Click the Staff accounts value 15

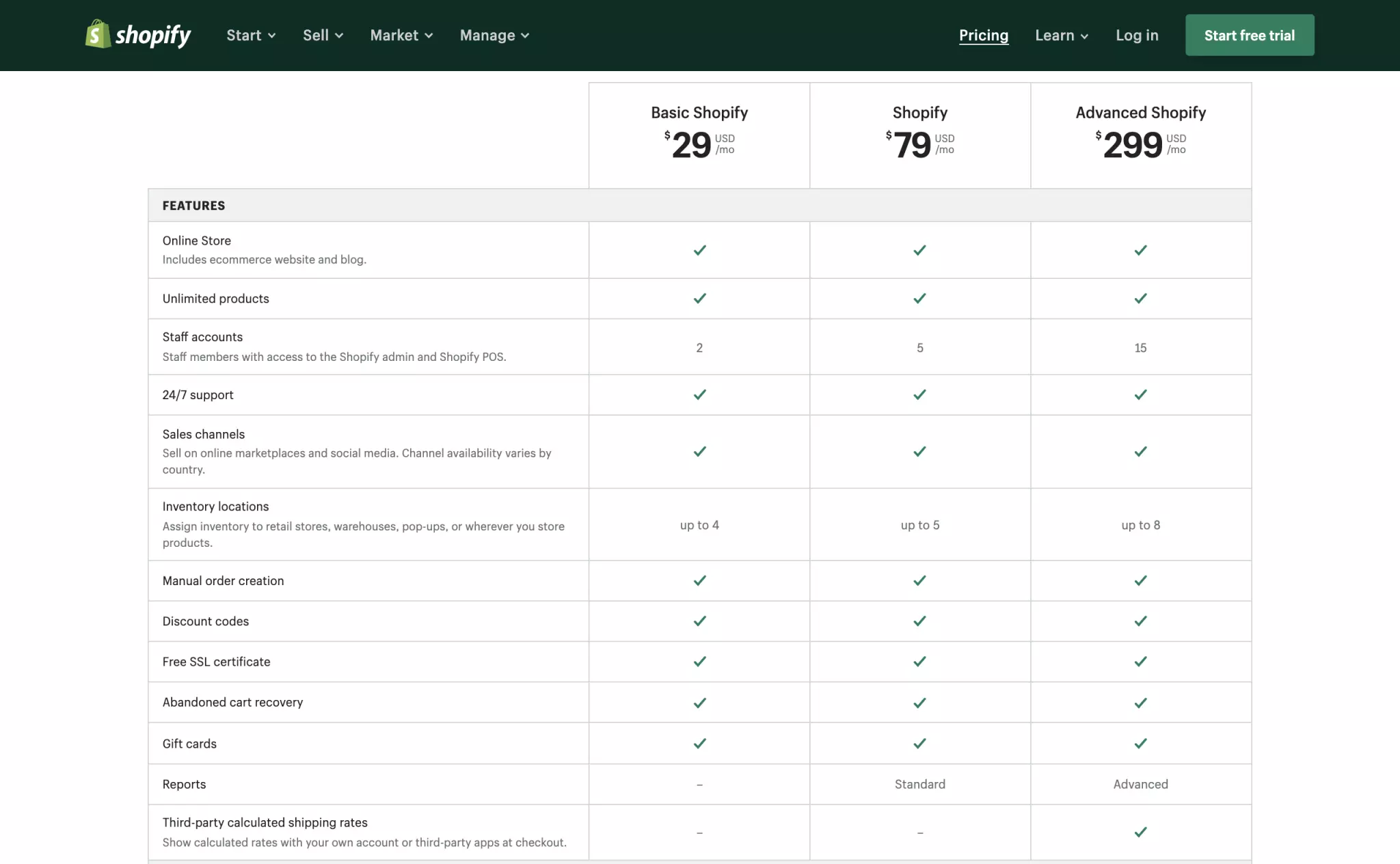(1140, 348)
